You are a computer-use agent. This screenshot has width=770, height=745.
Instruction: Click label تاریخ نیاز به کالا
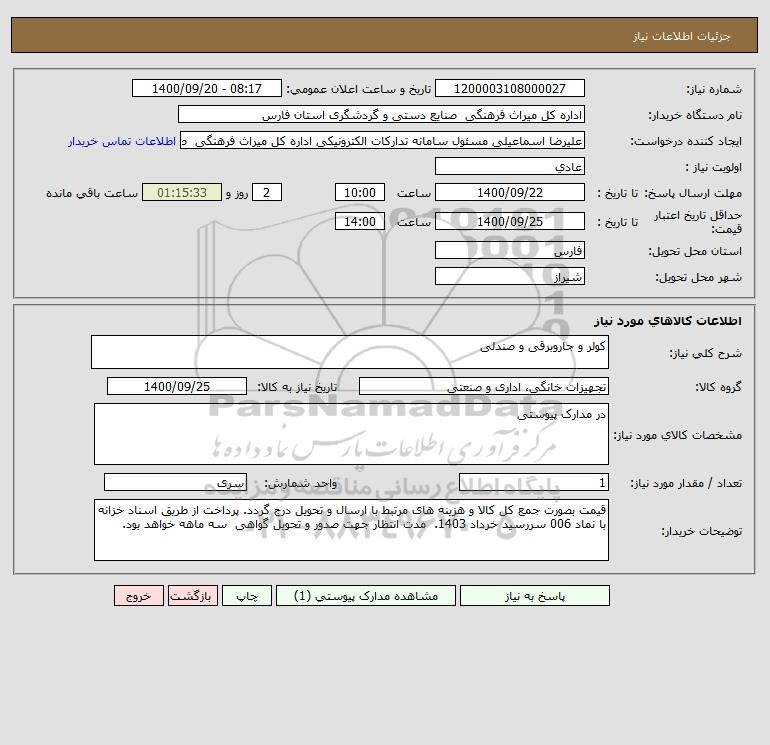[x=298, y=387]
